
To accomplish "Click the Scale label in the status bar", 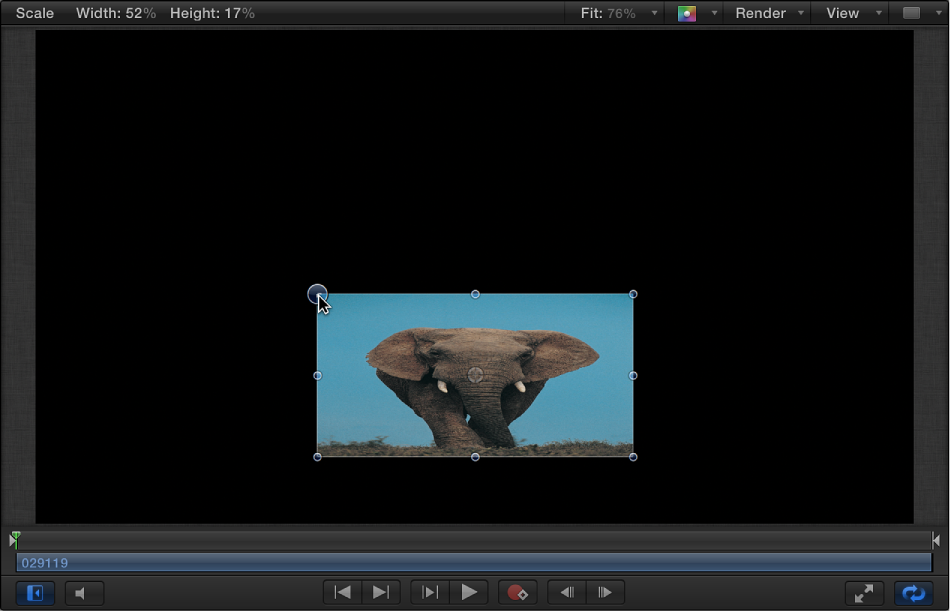I will [x=34, y=13].
